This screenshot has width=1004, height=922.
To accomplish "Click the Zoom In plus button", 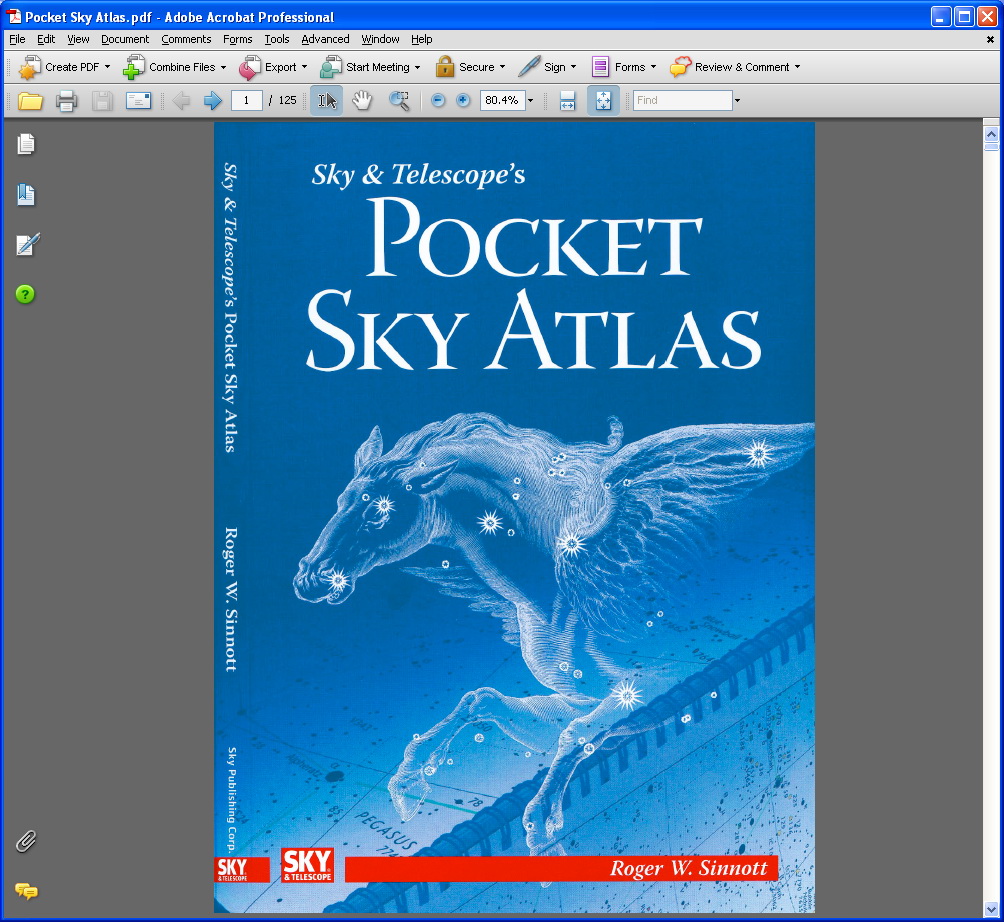I will (463, 101).
